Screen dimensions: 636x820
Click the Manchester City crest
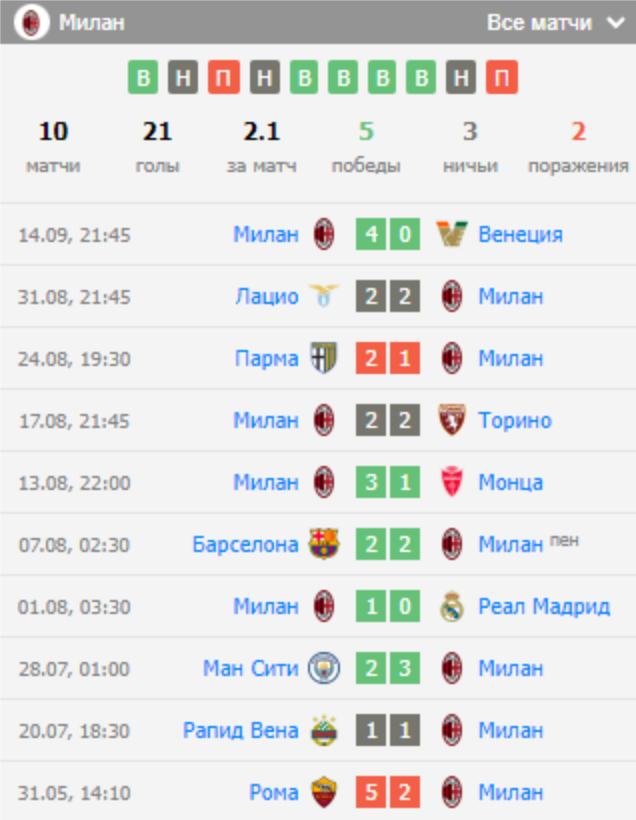tap(324, 668)
